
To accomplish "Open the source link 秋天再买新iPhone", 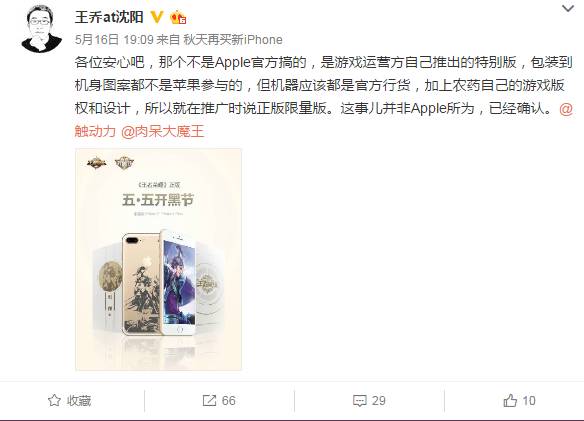I will [x=233, y=39].
